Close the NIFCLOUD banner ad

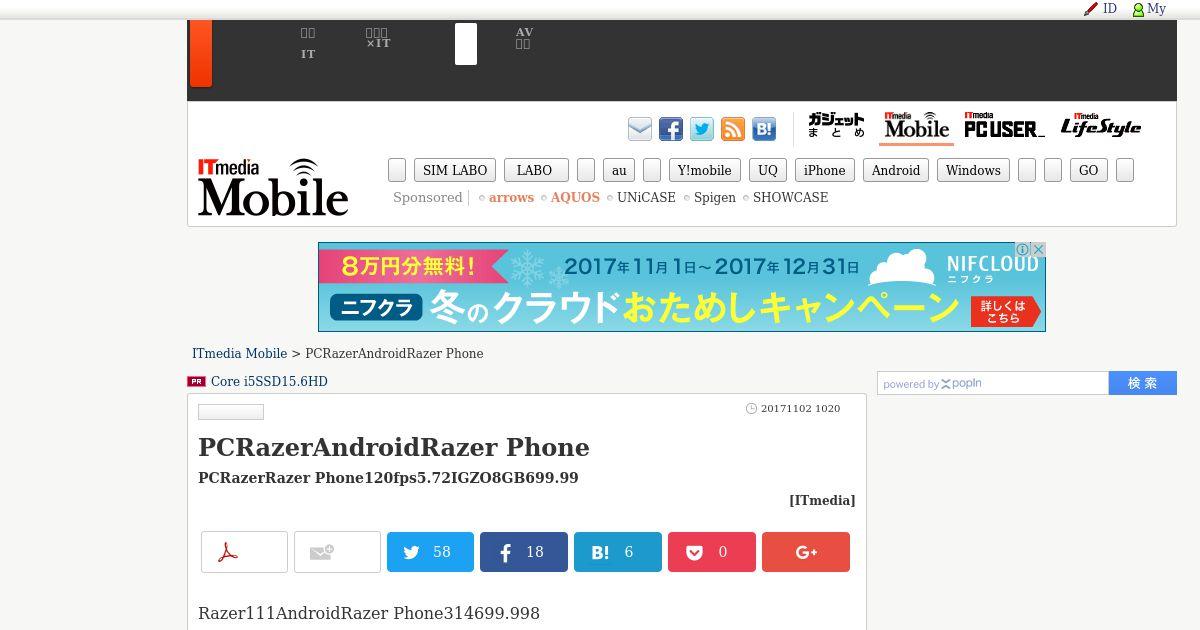pyautogui.click(x=1039, y=249)
